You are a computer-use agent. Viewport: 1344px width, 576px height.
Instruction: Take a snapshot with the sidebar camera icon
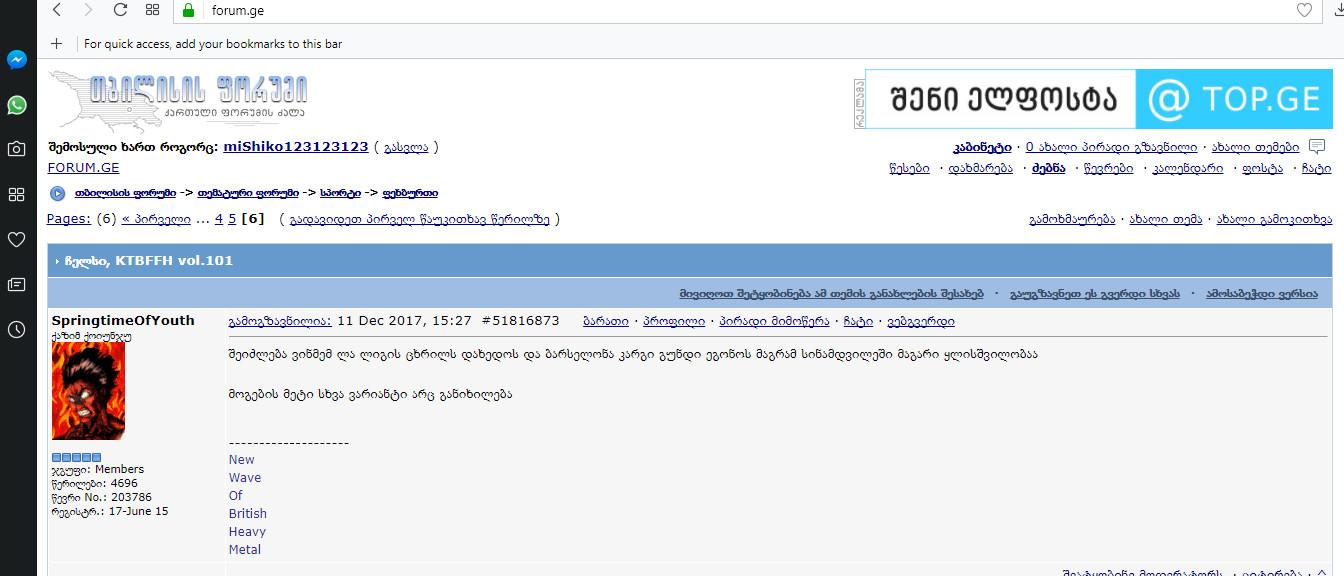point(16,149)
